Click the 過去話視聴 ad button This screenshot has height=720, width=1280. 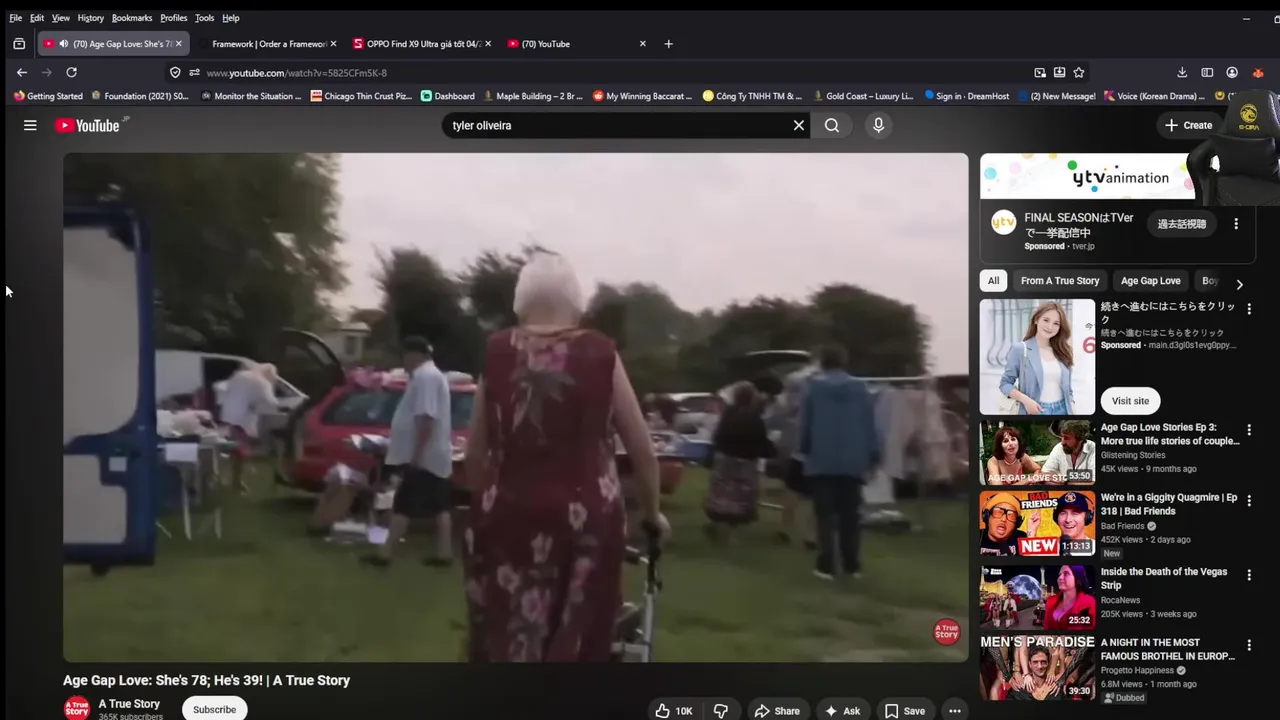coord(1182,224)
